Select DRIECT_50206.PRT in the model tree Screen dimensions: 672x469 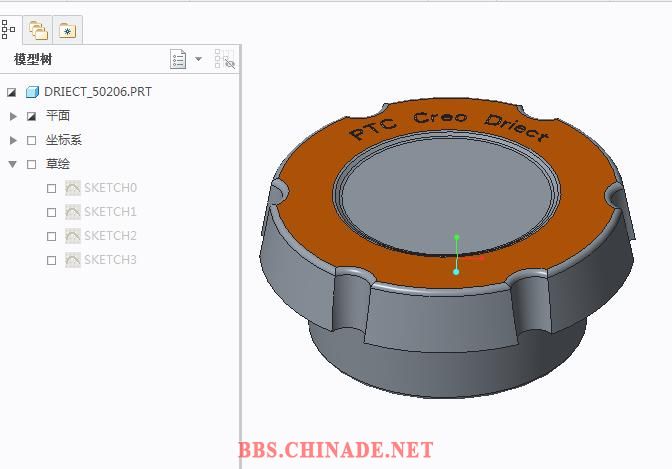[x=98, y=92]
